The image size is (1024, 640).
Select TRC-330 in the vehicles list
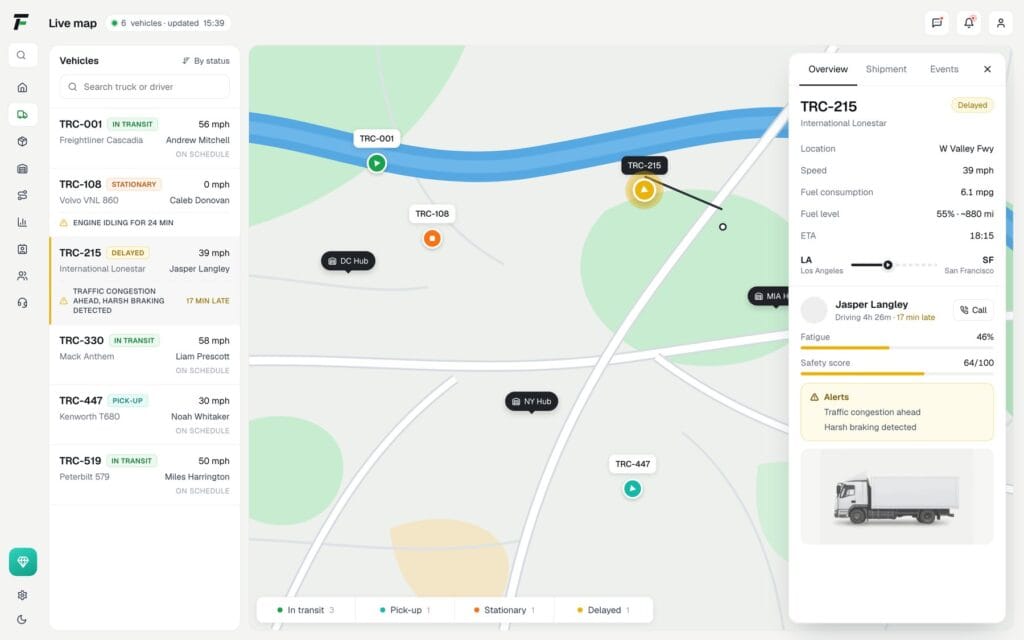pos(144,355)
